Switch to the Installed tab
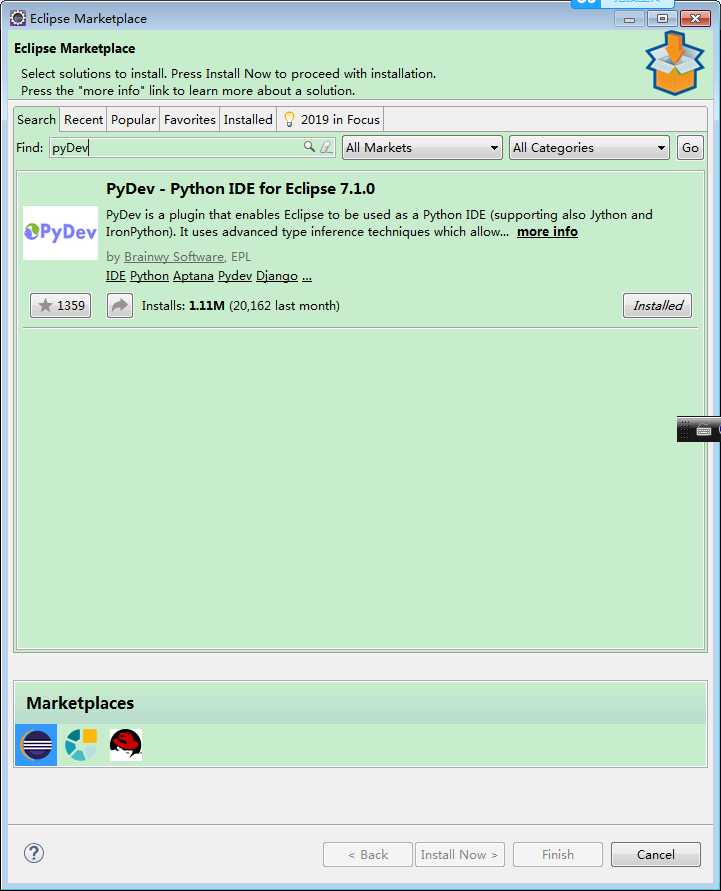This screenshot has height=891, width=721. (248, 120)
